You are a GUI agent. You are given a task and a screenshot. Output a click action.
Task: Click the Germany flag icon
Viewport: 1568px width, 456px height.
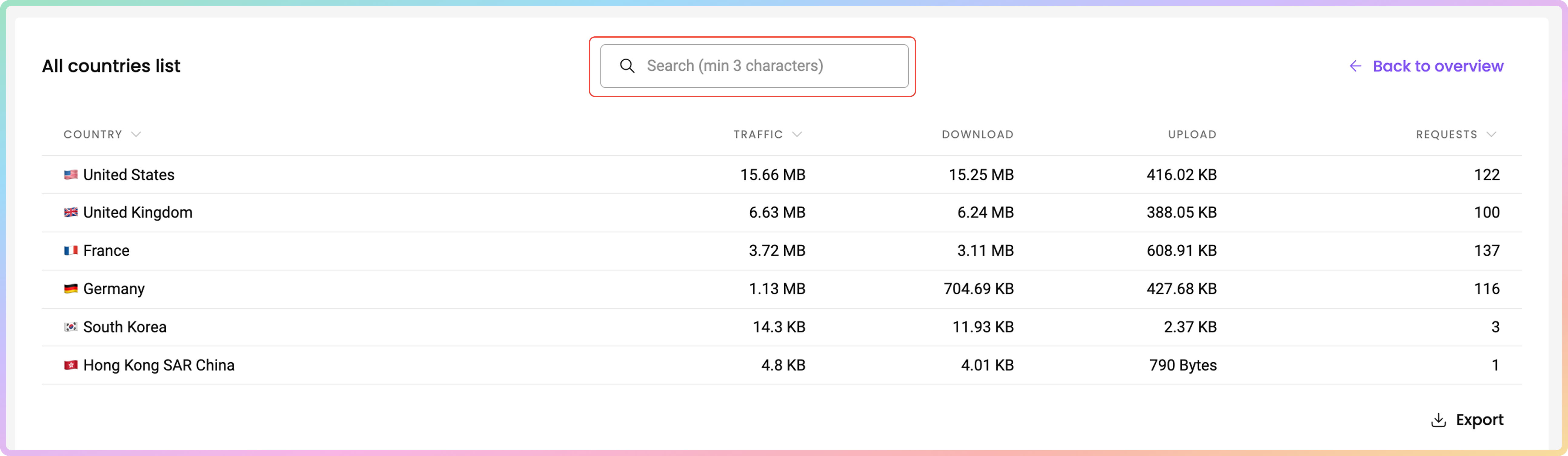click(71, 289)
